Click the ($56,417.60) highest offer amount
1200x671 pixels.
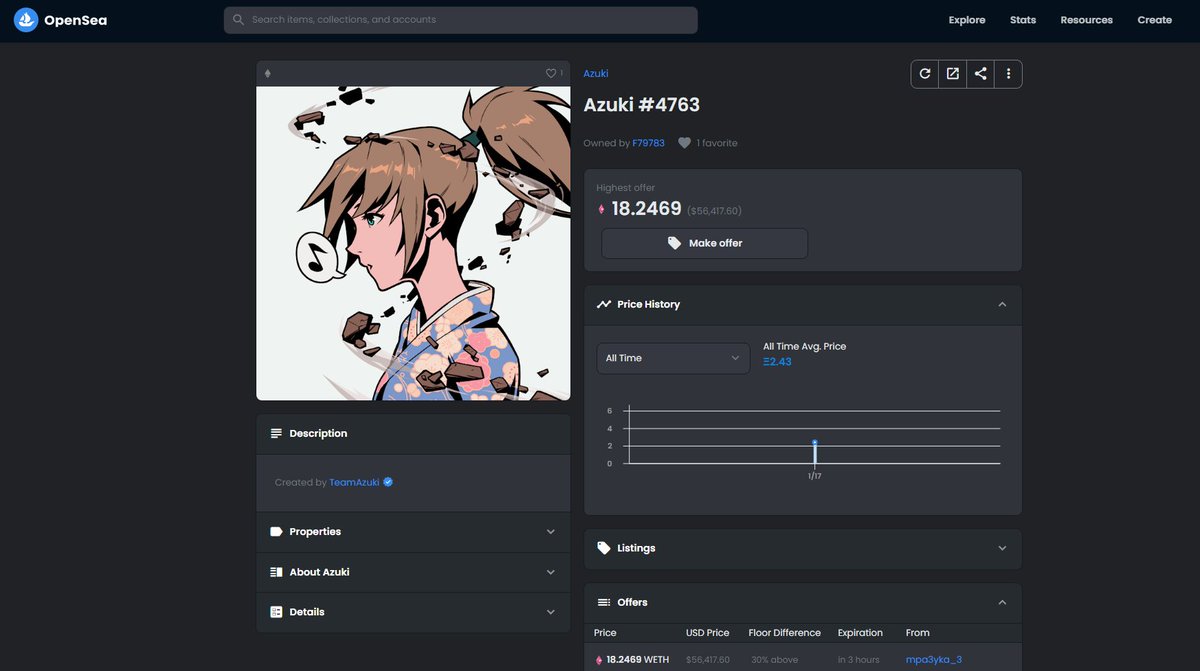pyautogui.click(x=715, y=211)
